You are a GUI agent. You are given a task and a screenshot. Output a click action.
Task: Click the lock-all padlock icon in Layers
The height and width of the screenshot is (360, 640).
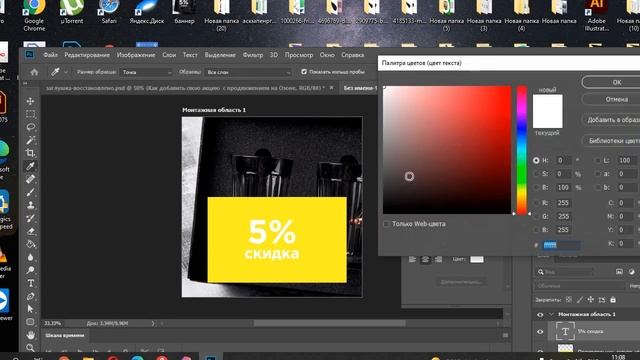[613, 300]
